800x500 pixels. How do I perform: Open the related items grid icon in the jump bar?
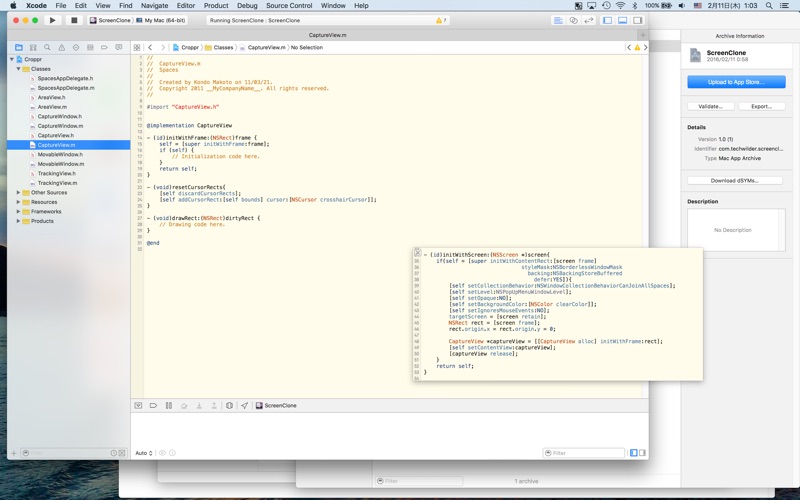click(137, 47)
